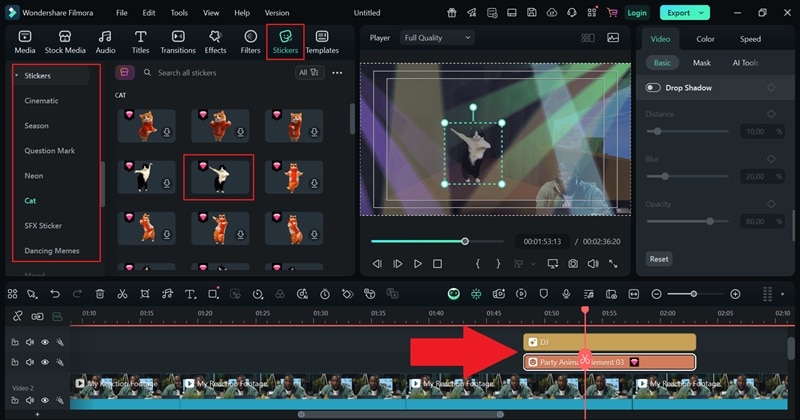This screenshot has height=420, width=800.
Task: Toggle visibility eye of DJ track
Action: 45,342
